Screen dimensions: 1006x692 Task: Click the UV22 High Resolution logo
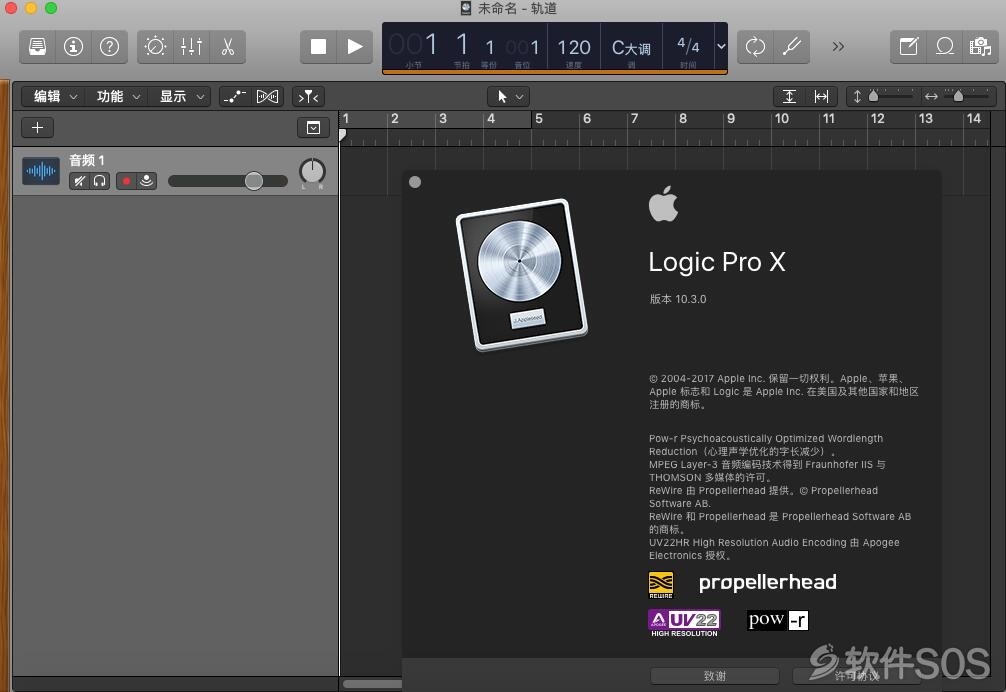[x=684, y=623]
